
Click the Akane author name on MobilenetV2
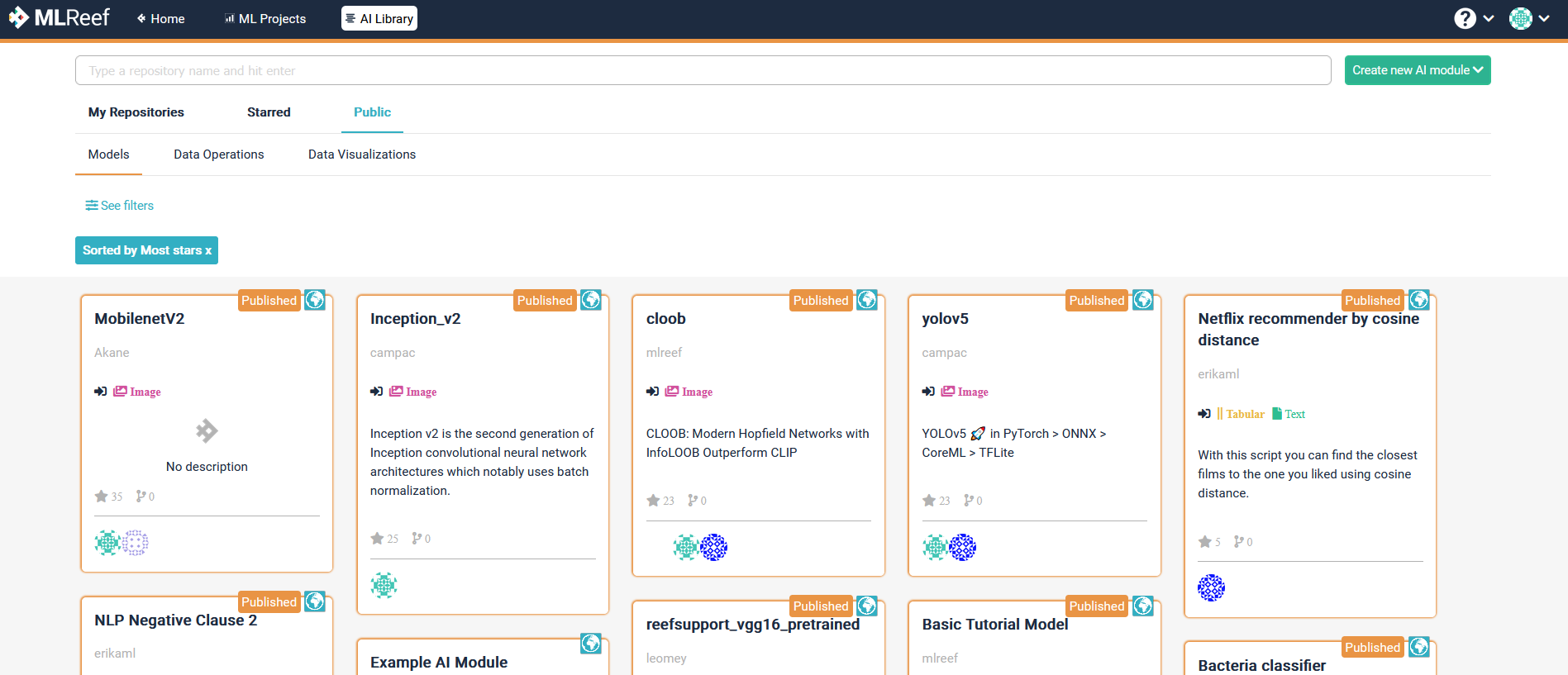[112, 353]
